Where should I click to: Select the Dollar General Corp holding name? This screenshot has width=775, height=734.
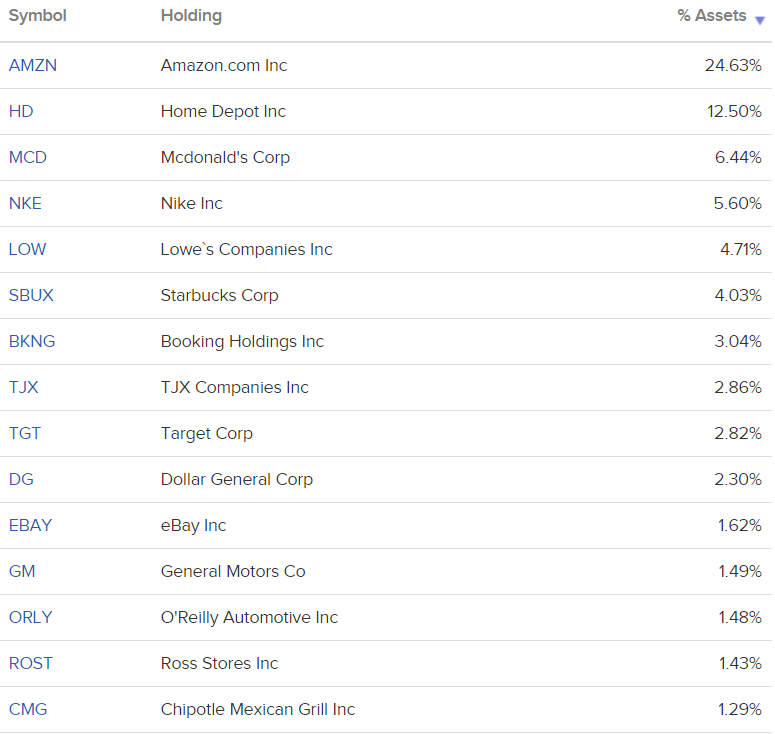[237, 479]
